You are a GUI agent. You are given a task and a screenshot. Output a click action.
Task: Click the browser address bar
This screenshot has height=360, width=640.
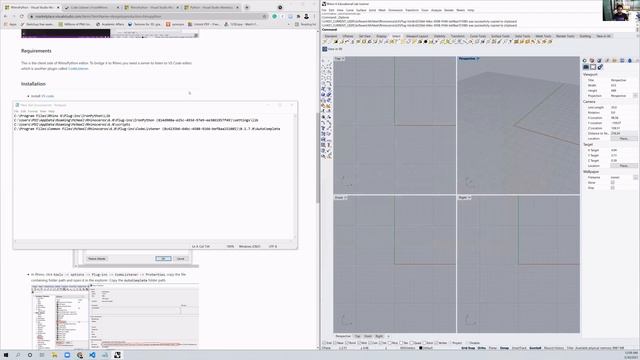click(147, 16)
